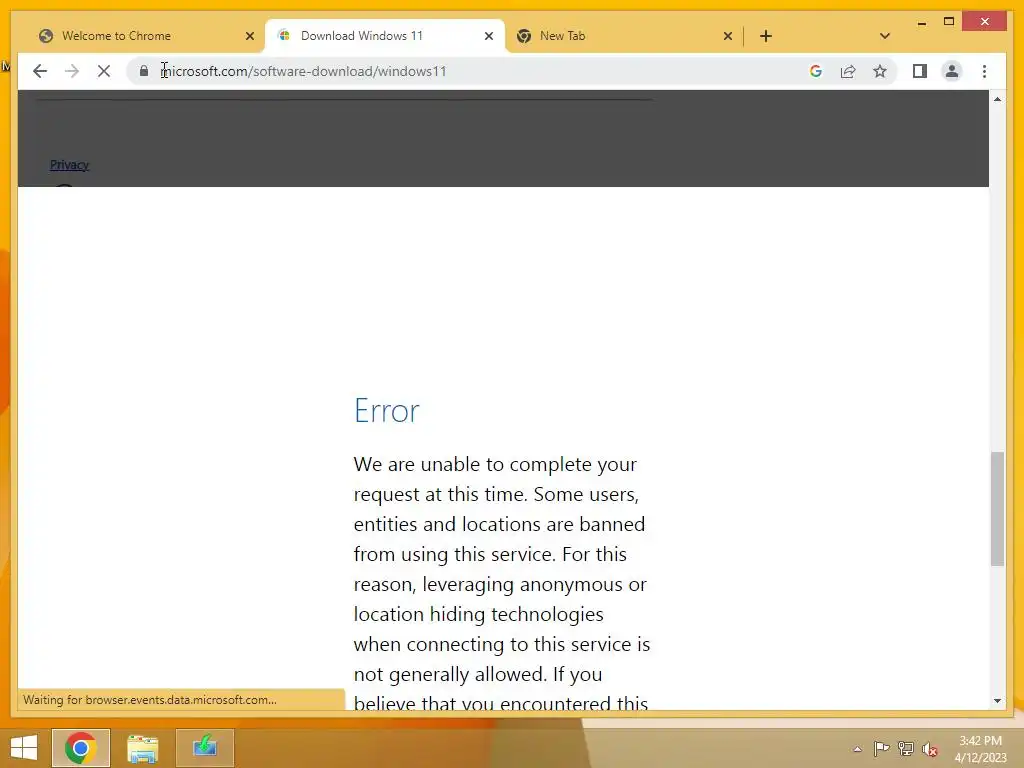
Task: Click the Google icon in address bar
Action: click(x=816, y=71)
